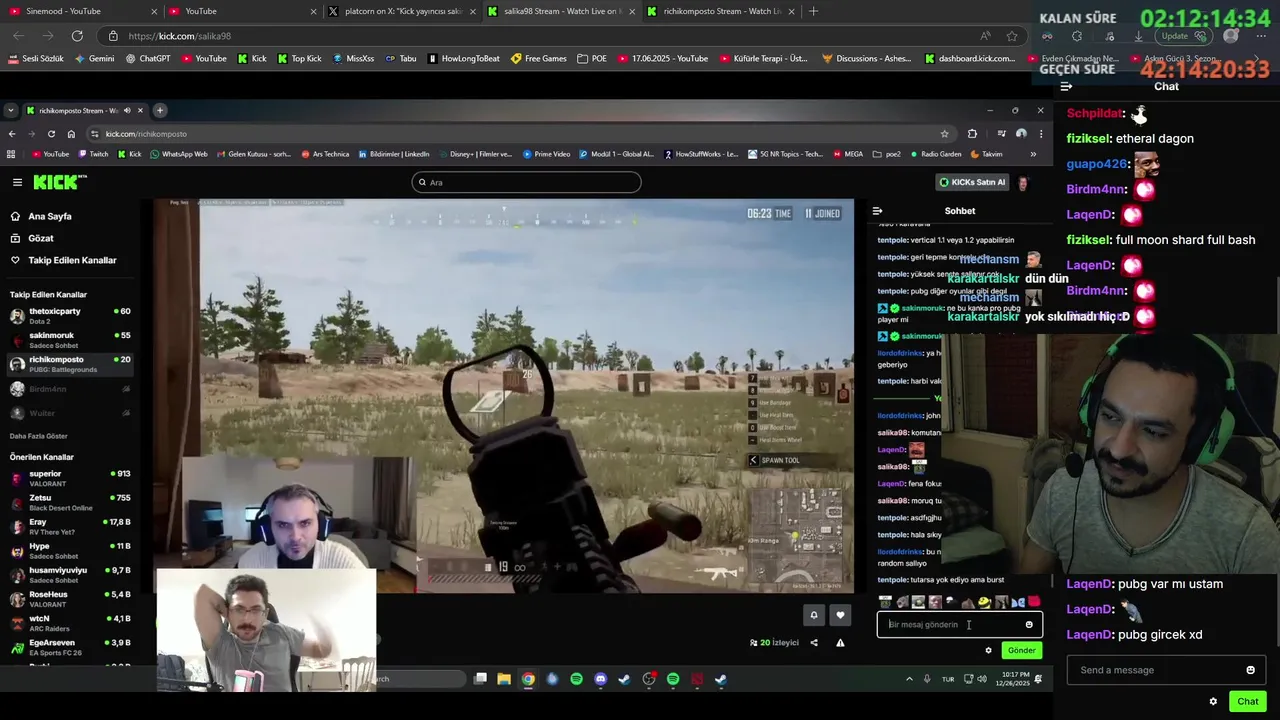
Task: Open Hype Sadece Sohbet channel
Action: coord(70,551)
